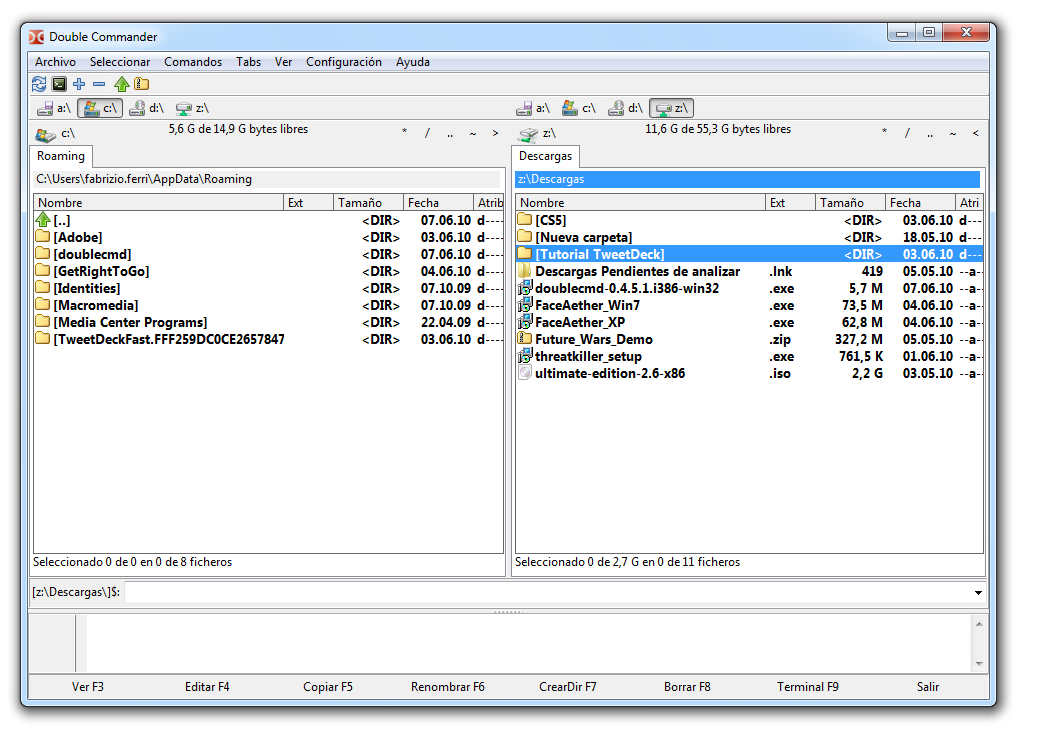1049x754 pixels.
Task: Click left panel c:\ drive icon
Action: tap(45, 135)
